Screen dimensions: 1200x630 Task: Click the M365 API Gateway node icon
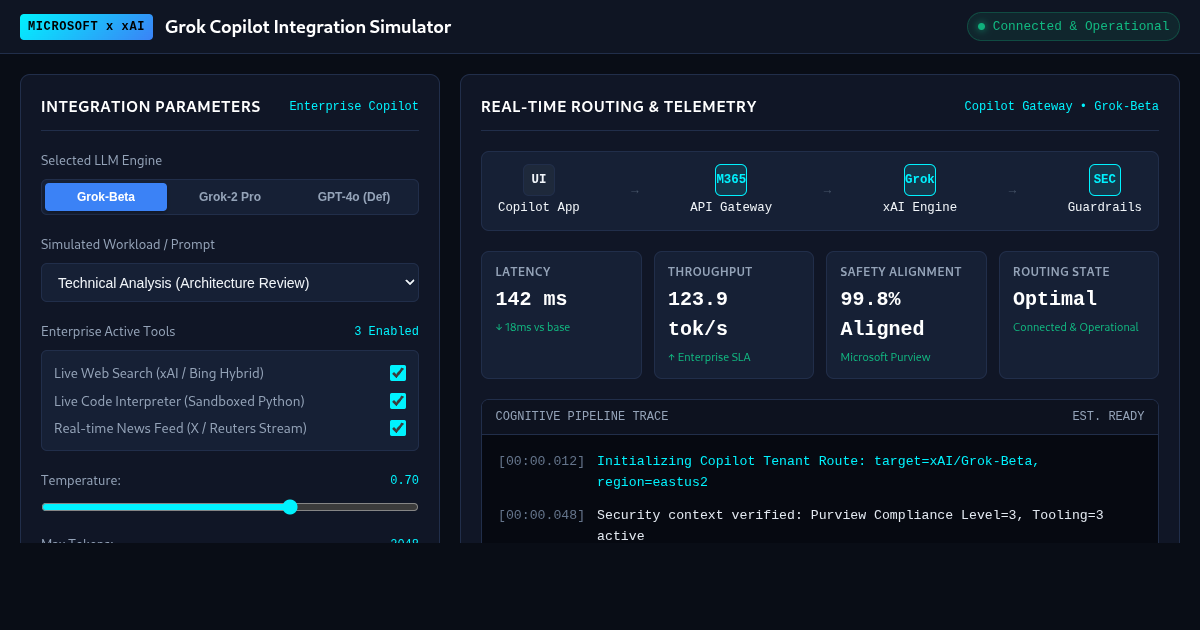pyautogui.click(x=731, y=180)
